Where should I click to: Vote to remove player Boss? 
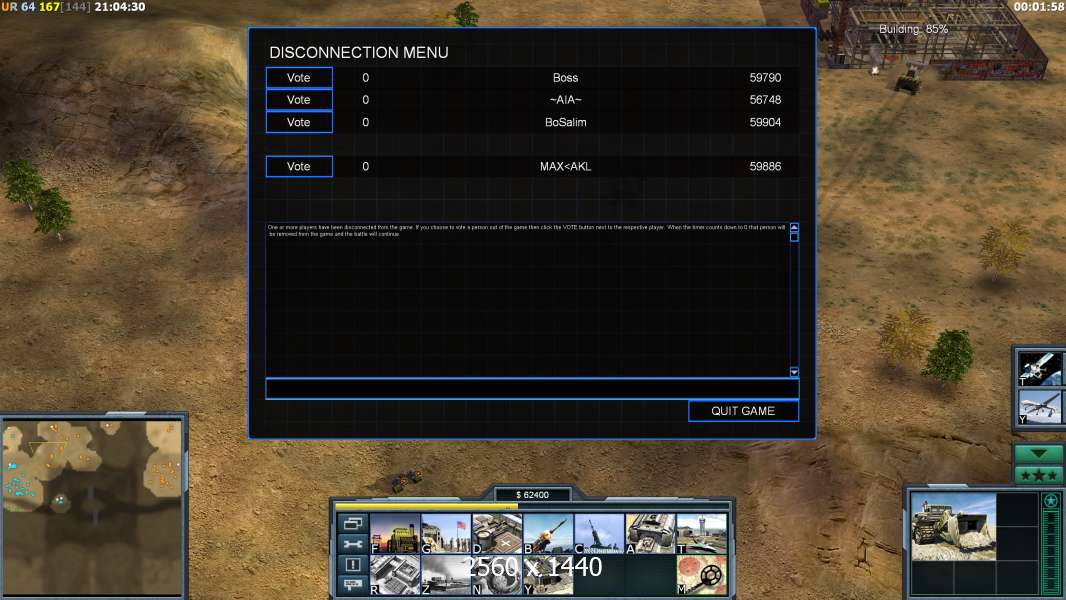(x=299, y=77)
